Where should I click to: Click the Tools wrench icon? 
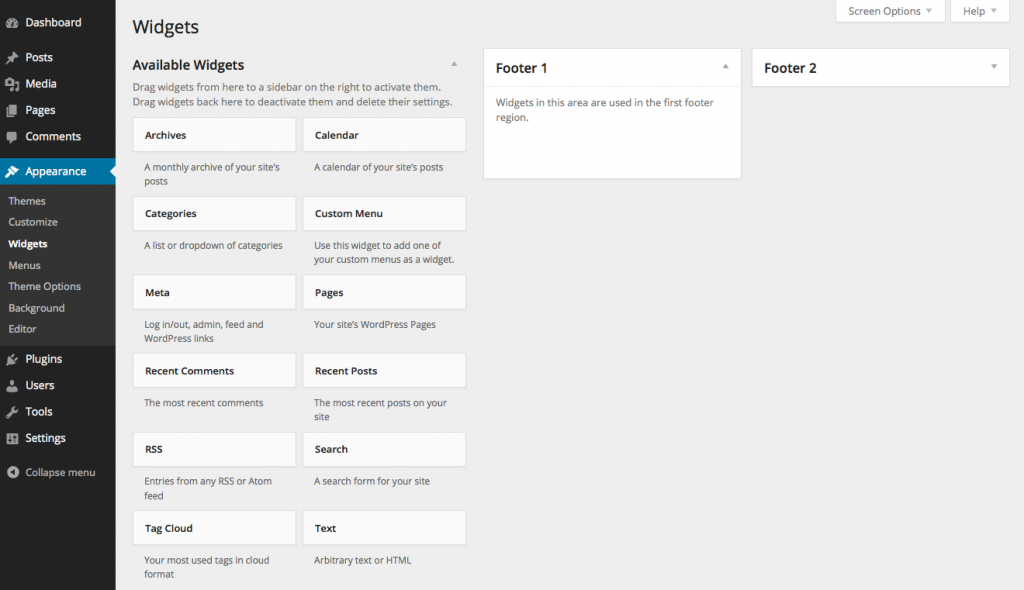[x=12, y=412]
